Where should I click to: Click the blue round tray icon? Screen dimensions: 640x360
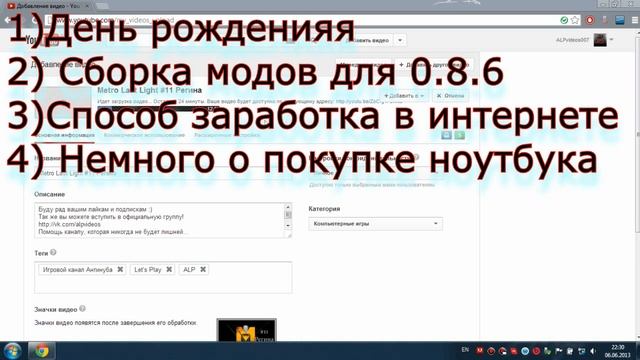(525, 351)
